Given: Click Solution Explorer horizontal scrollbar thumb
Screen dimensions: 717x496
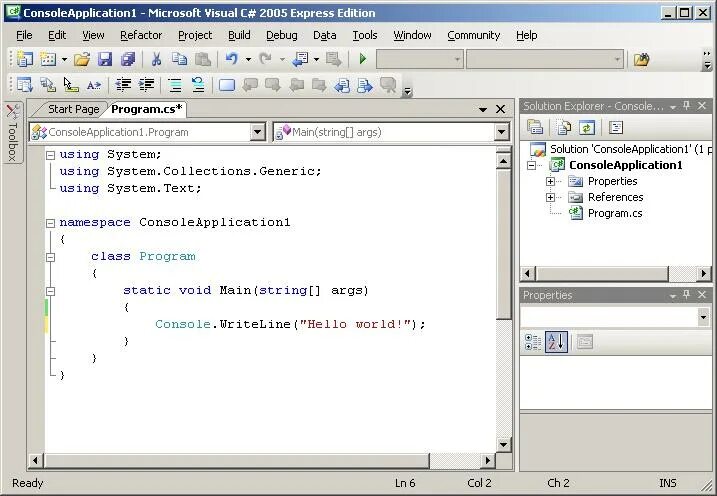Looking at the screenshot, I should tap(602, 274).
